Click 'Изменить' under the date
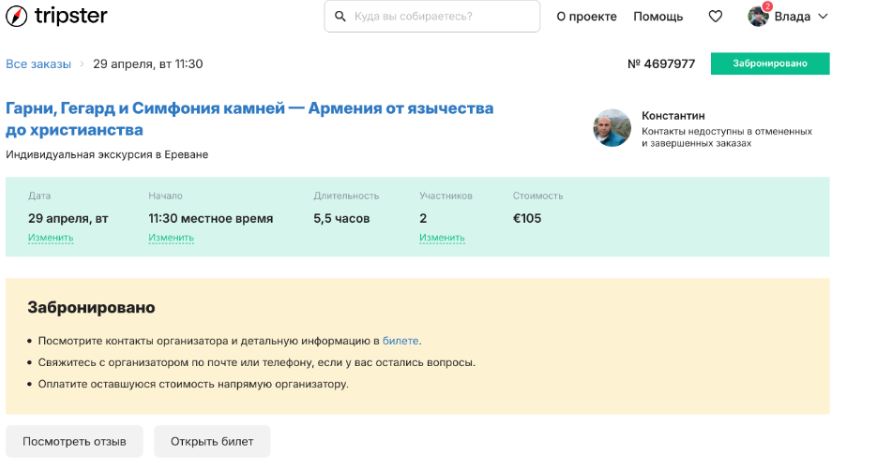 [50, 238]
